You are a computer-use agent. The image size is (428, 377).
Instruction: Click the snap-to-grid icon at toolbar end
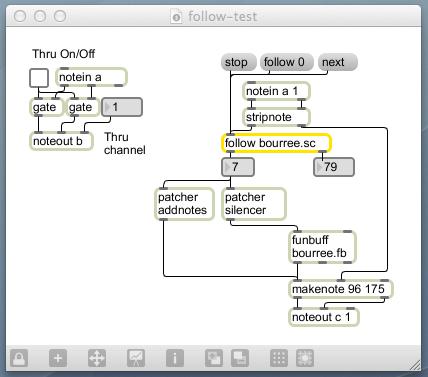click(305, 358)
